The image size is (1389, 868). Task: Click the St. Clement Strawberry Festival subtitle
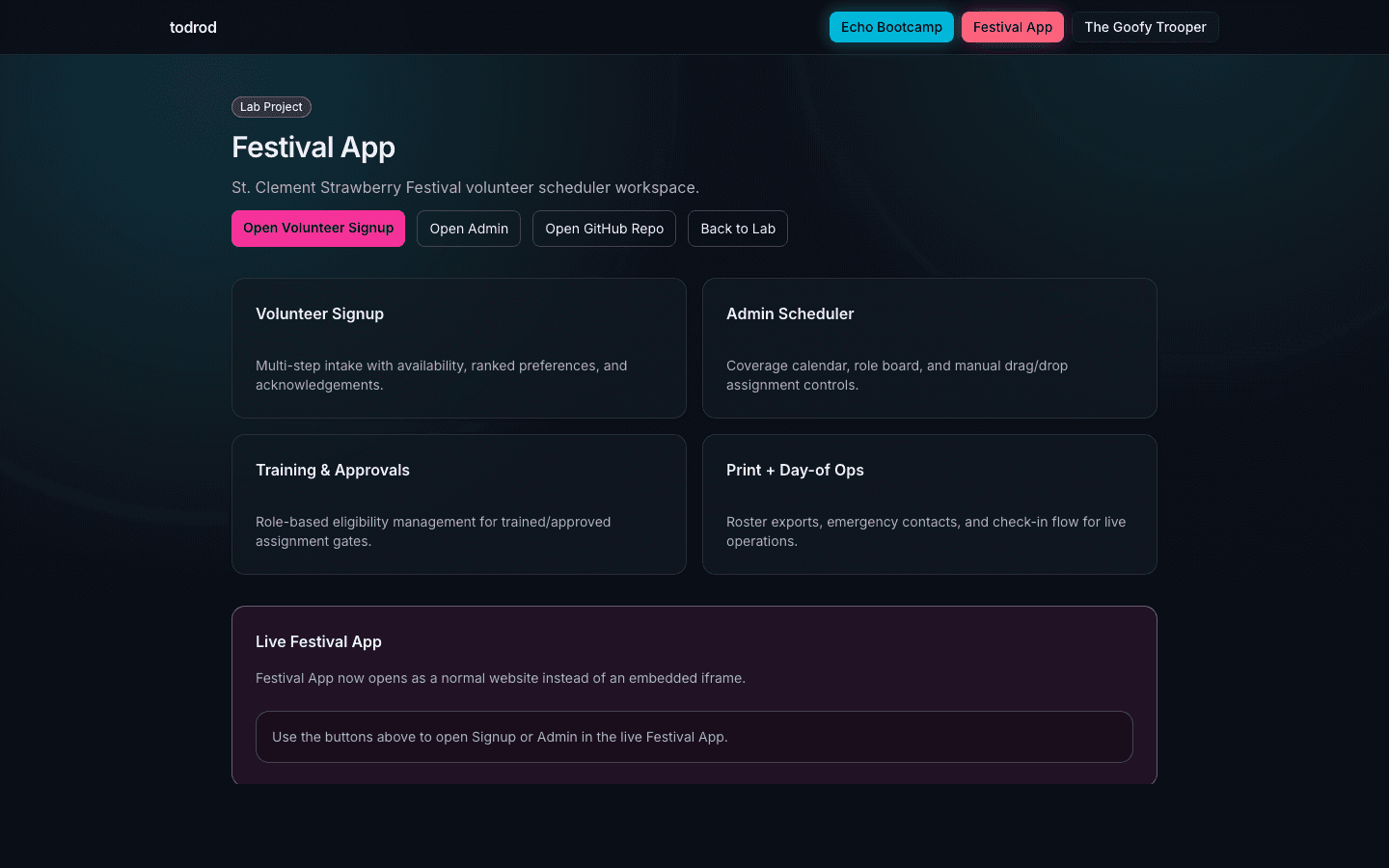pyautogui.click(x=465, y=187)
